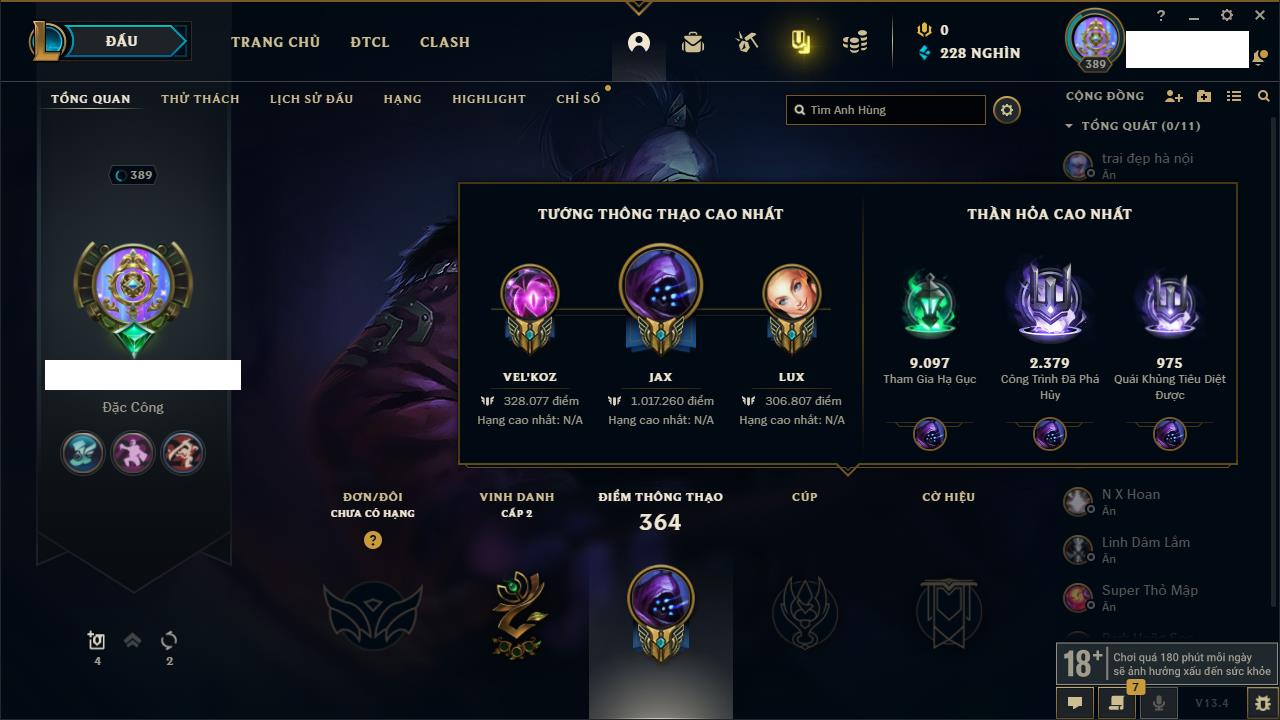The width and height of the screenshot is (1280, 720).
Task: Open the profile icon in top navigation
Action: 639,42
